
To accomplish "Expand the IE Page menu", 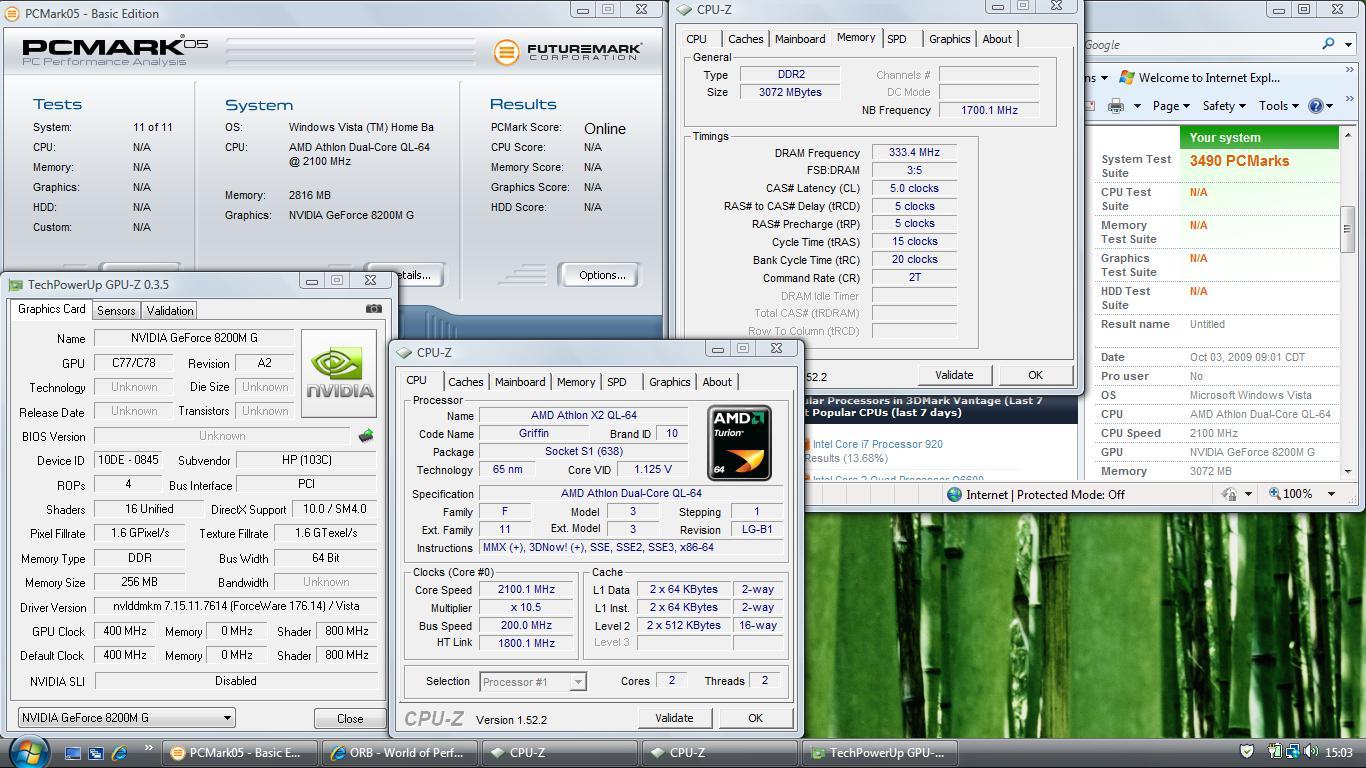I will 1170,106.
